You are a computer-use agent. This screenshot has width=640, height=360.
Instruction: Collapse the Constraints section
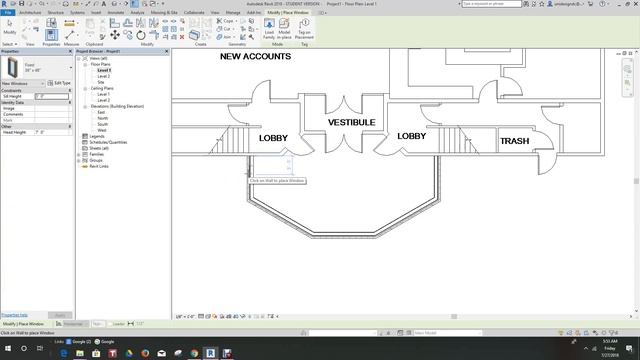coord(70,90)
